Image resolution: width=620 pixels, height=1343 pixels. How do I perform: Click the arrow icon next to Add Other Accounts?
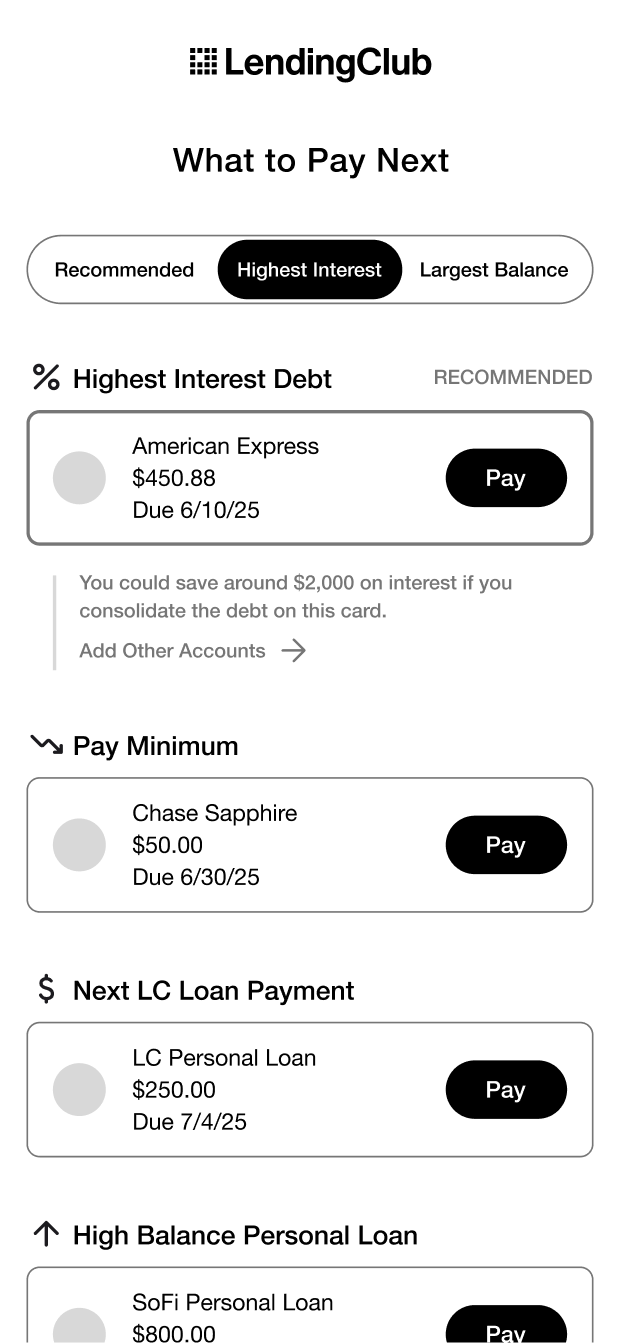coord(293,651)
